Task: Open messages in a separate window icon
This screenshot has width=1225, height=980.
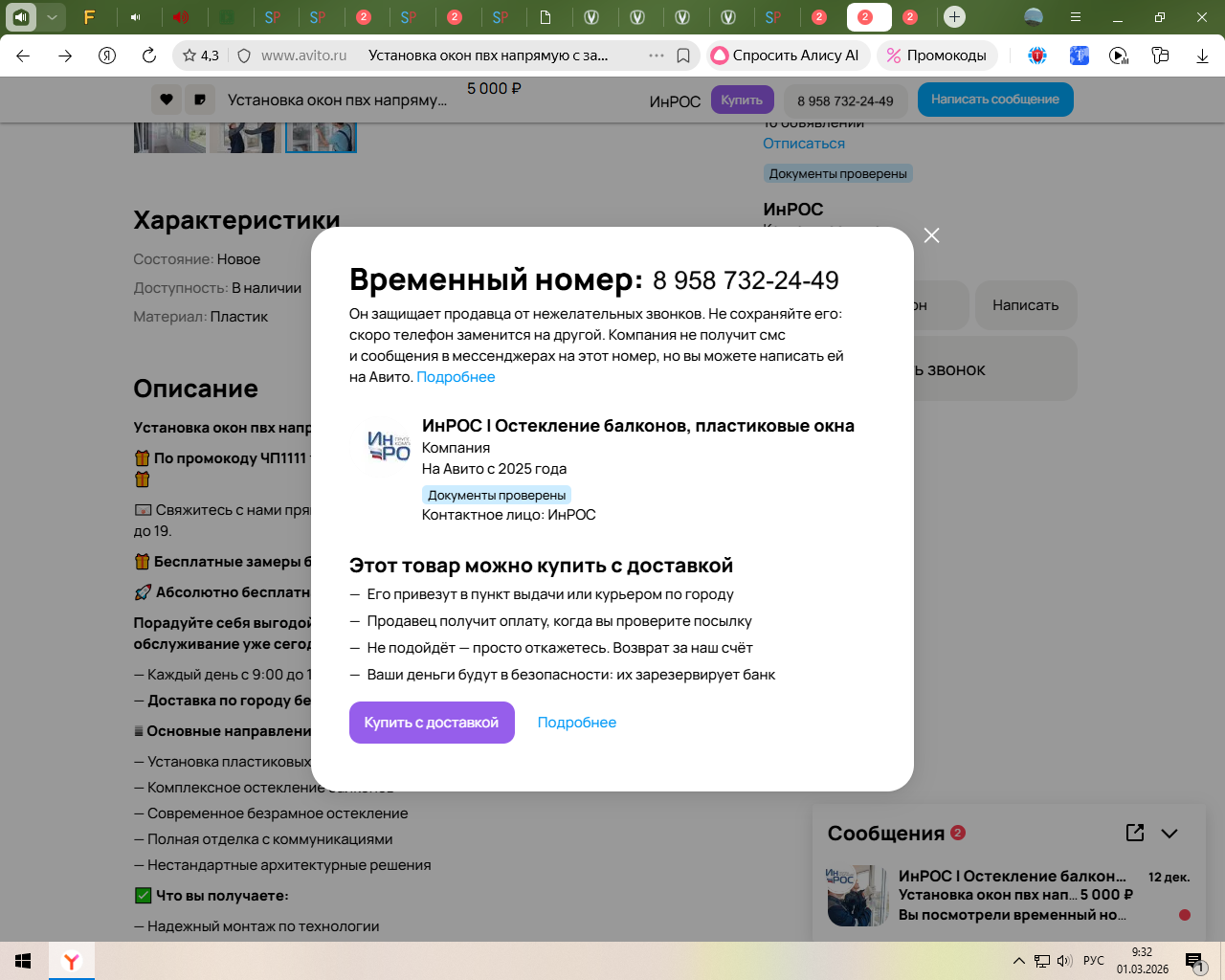Action: tap(1135, 833)
